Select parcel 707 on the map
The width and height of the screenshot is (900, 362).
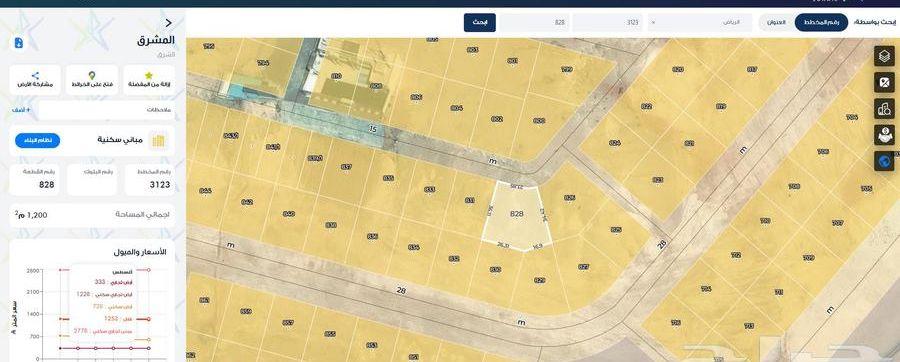[x=837, y=223]
